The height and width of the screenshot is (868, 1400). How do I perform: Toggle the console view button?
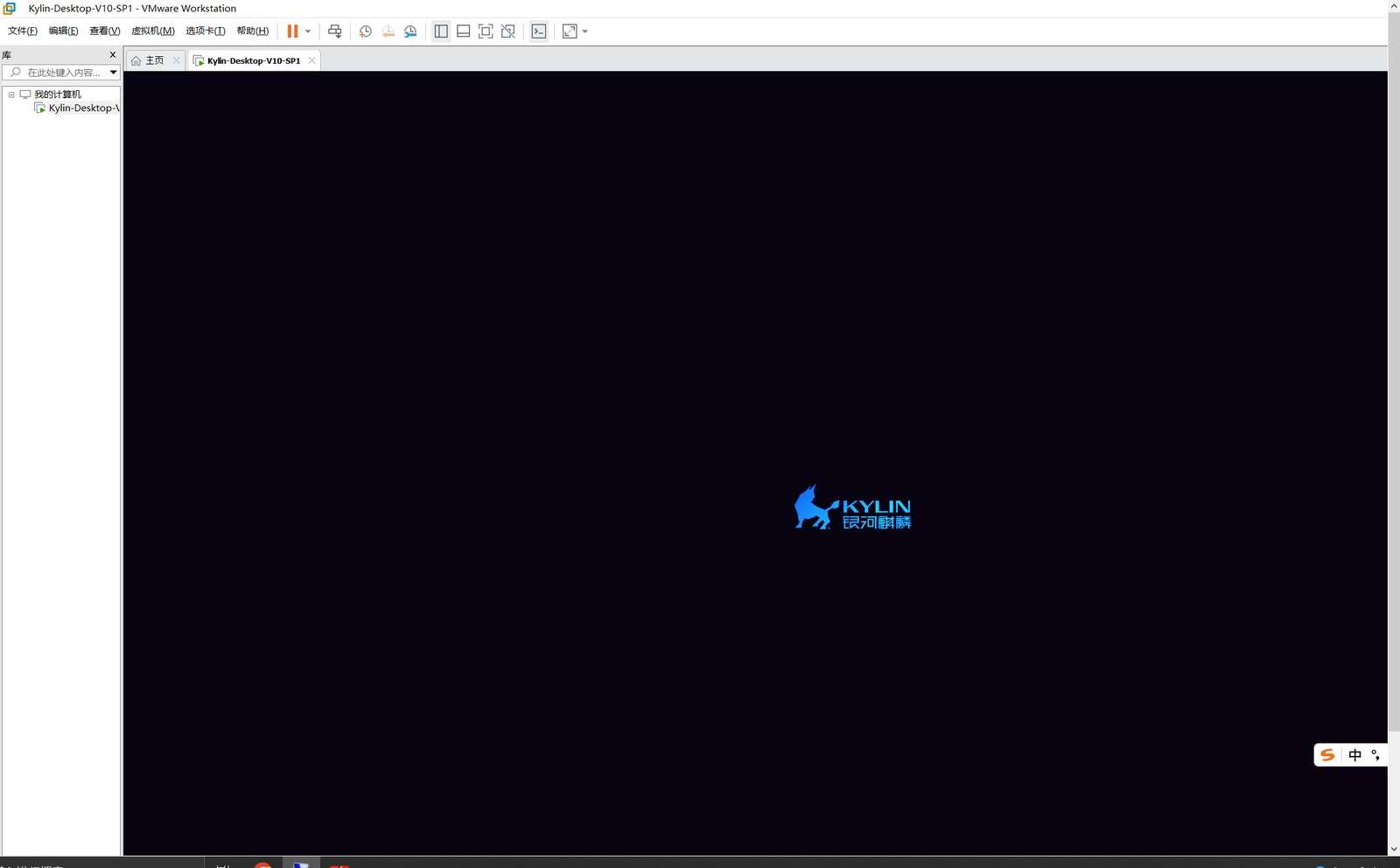pyautogui.click(x=539, y=31)
